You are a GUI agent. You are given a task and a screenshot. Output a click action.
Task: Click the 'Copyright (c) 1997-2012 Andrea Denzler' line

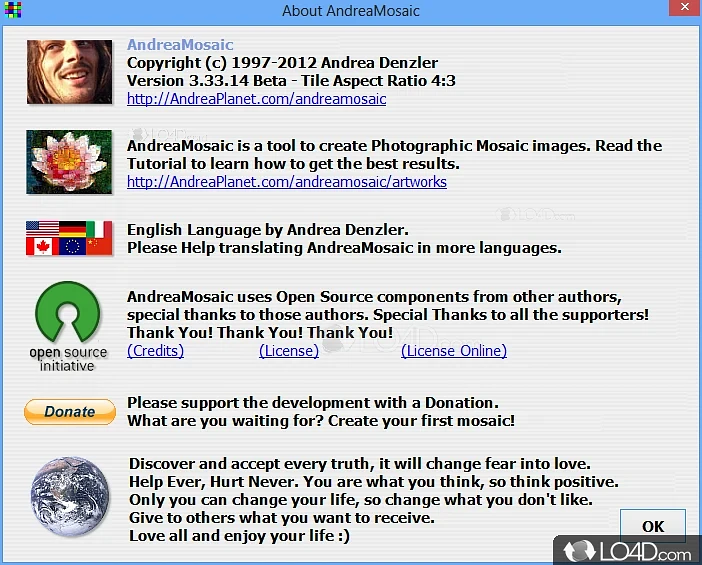tap(283, 63)
